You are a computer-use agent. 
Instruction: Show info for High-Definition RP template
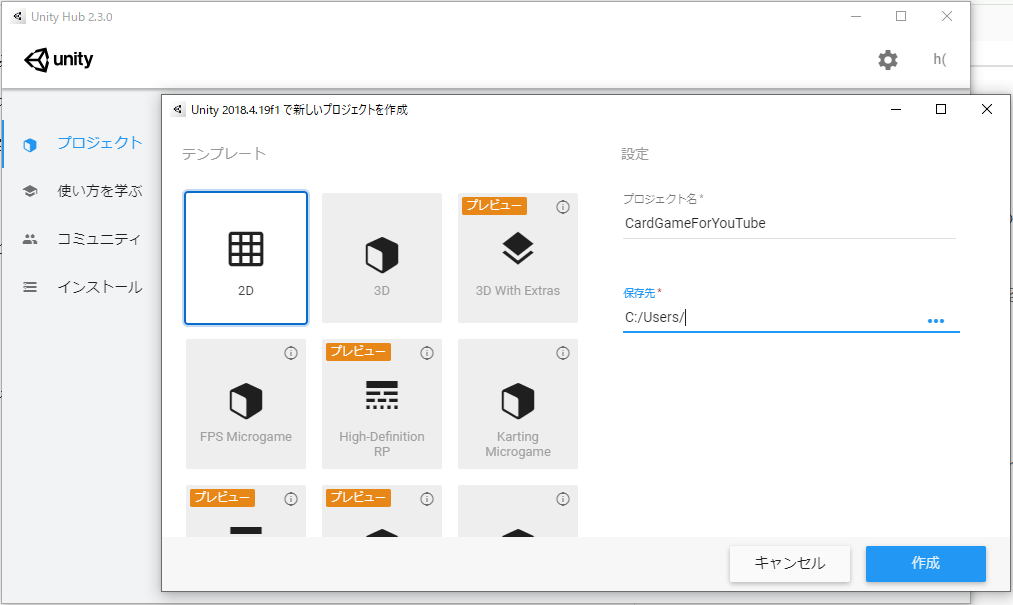pyautogui.click(x=426, y=353)
